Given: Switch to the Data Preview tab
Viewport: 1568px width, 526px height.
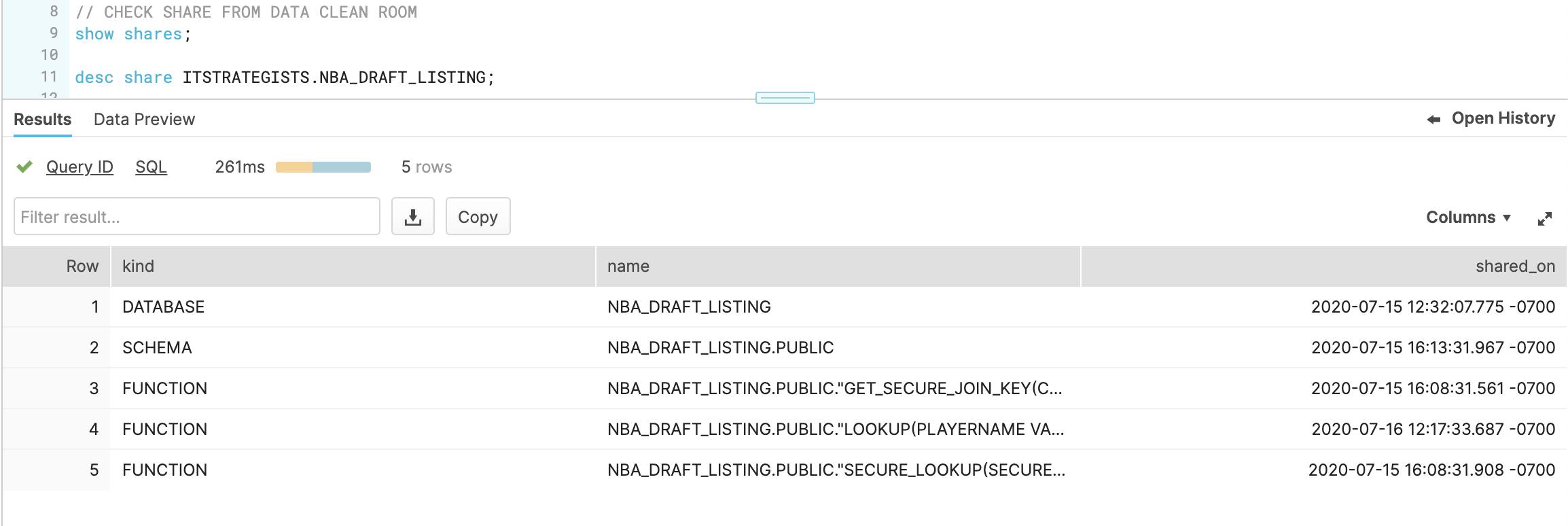Looking at the screenshot, I should pos(144,120).
